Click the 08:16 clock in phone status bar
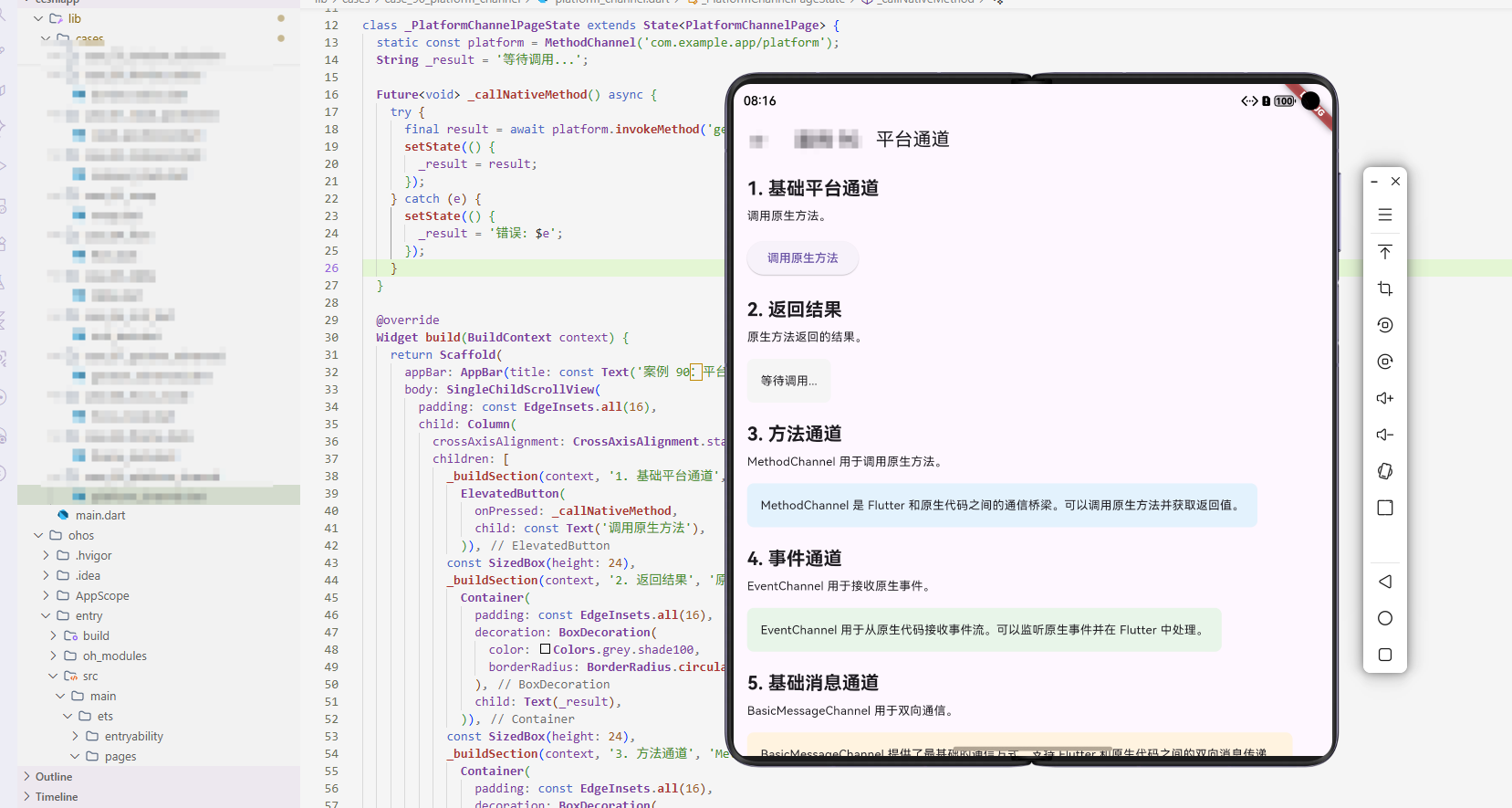 (759, 101)
